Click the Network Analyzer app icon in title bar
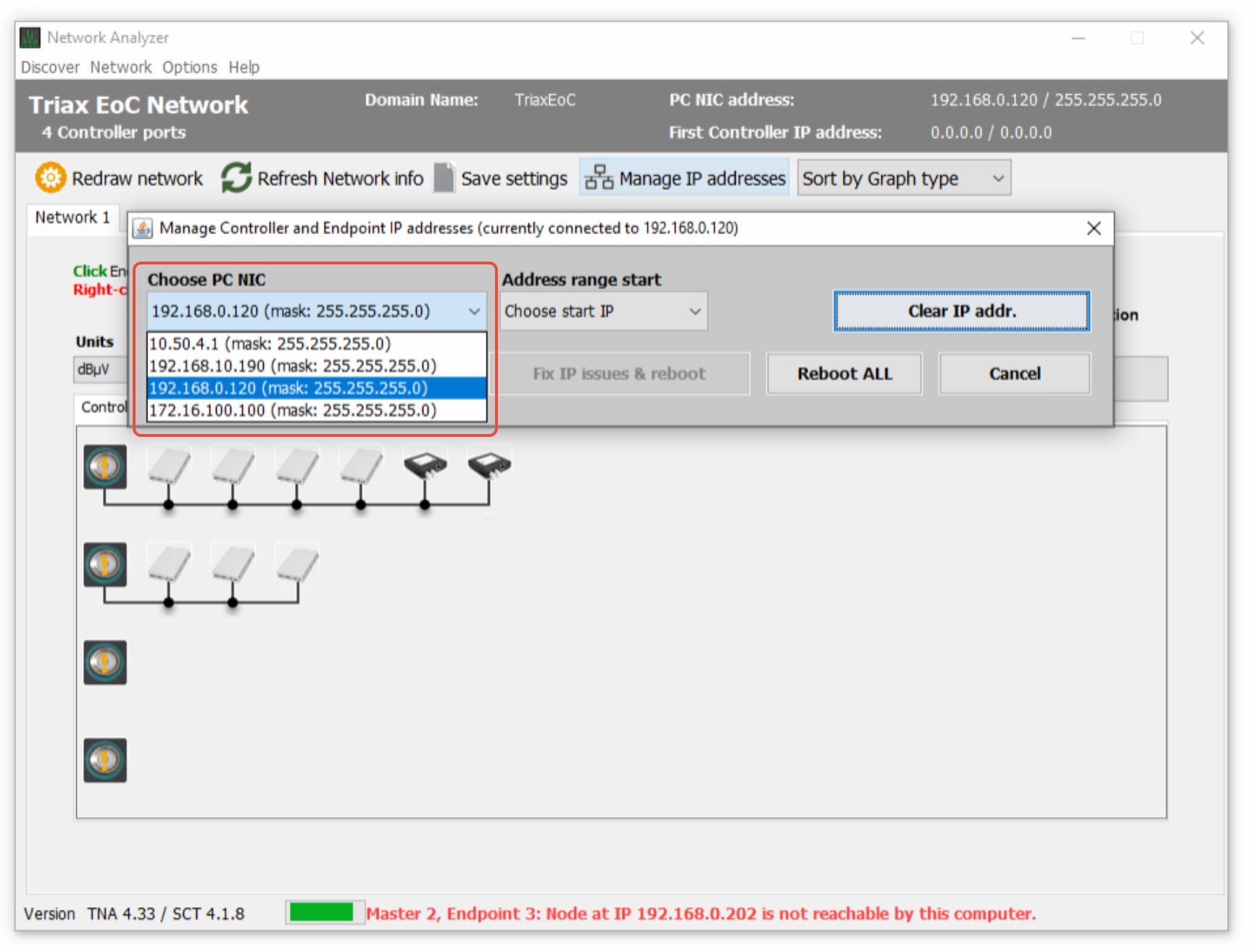Screen dimensions: 1251x952 coord(30,38)
